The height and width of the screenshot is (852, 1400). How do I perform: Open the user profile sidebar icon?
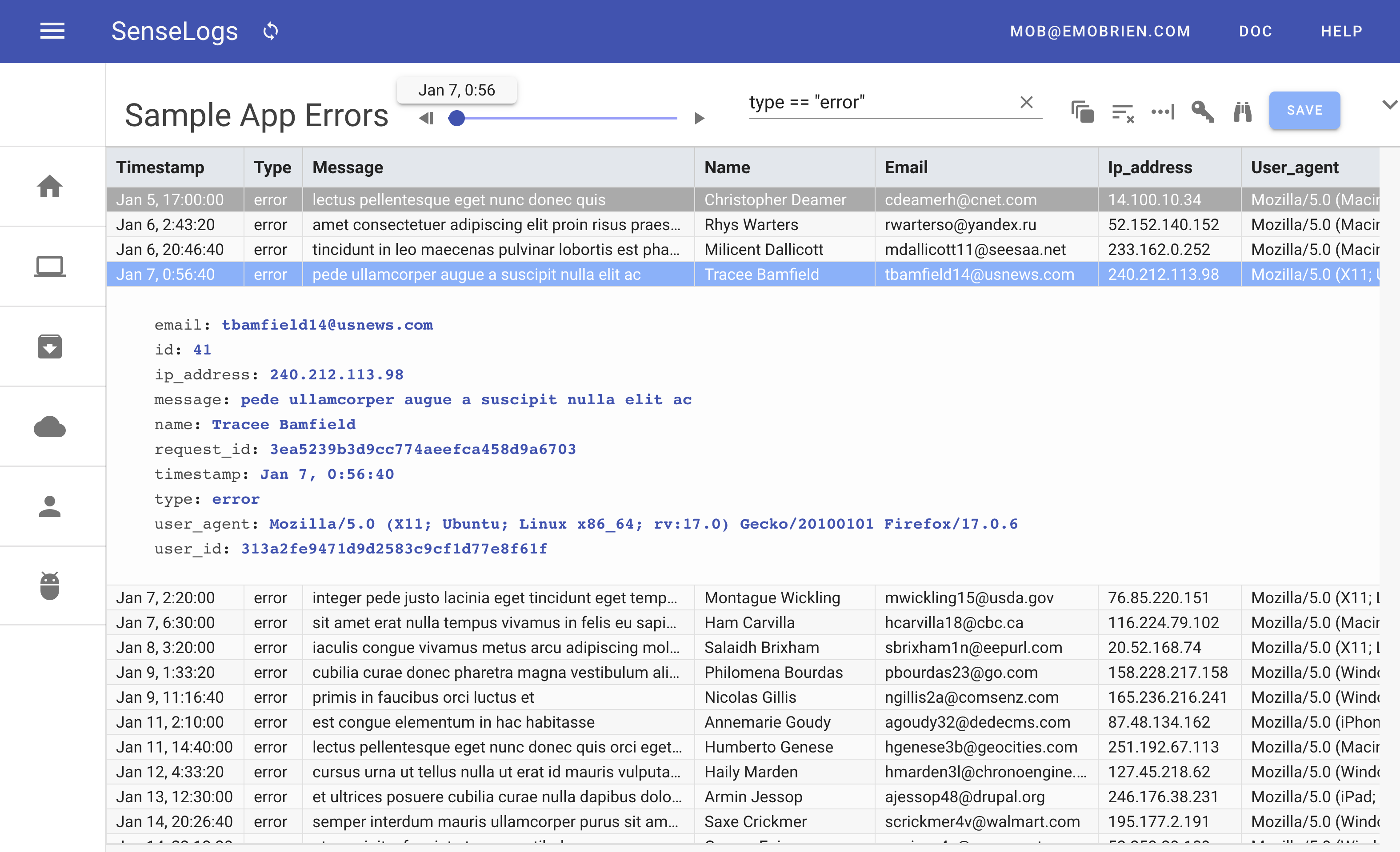click(x=50, y=507)
